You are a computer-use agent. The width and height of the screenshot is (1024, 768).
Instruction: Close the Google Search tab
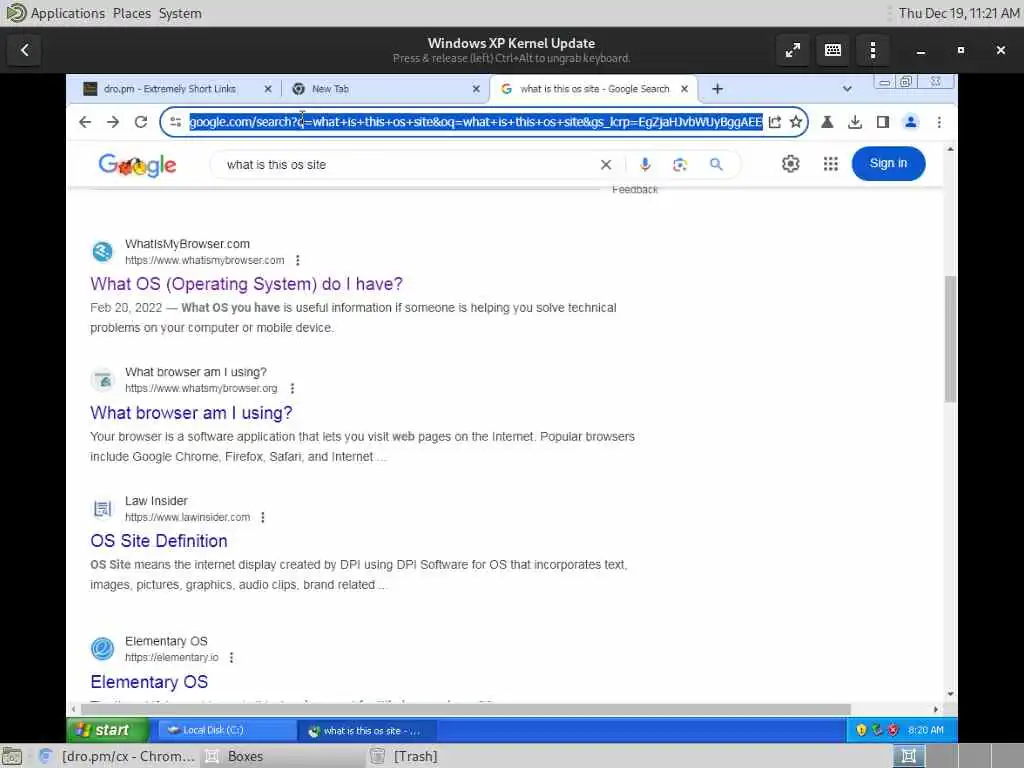(x=684, y=89)
